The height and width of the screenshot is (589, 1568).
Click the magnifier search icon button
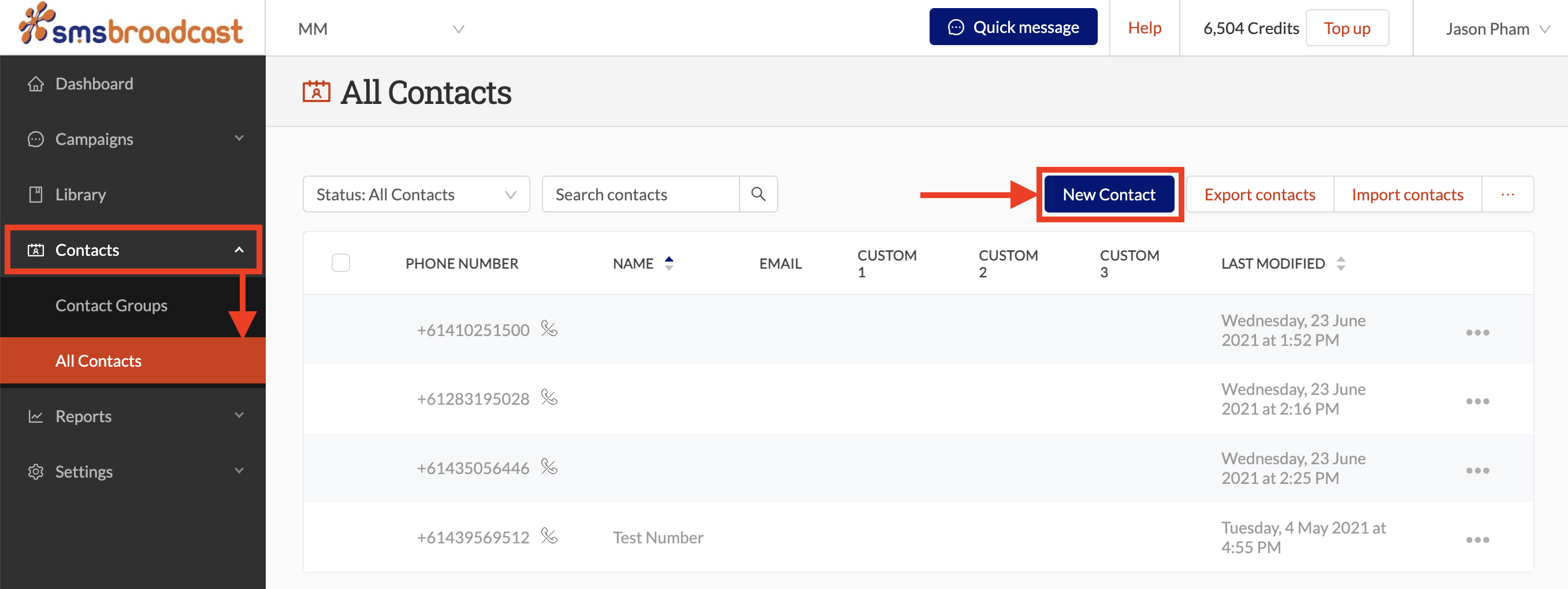coord(759,194)
